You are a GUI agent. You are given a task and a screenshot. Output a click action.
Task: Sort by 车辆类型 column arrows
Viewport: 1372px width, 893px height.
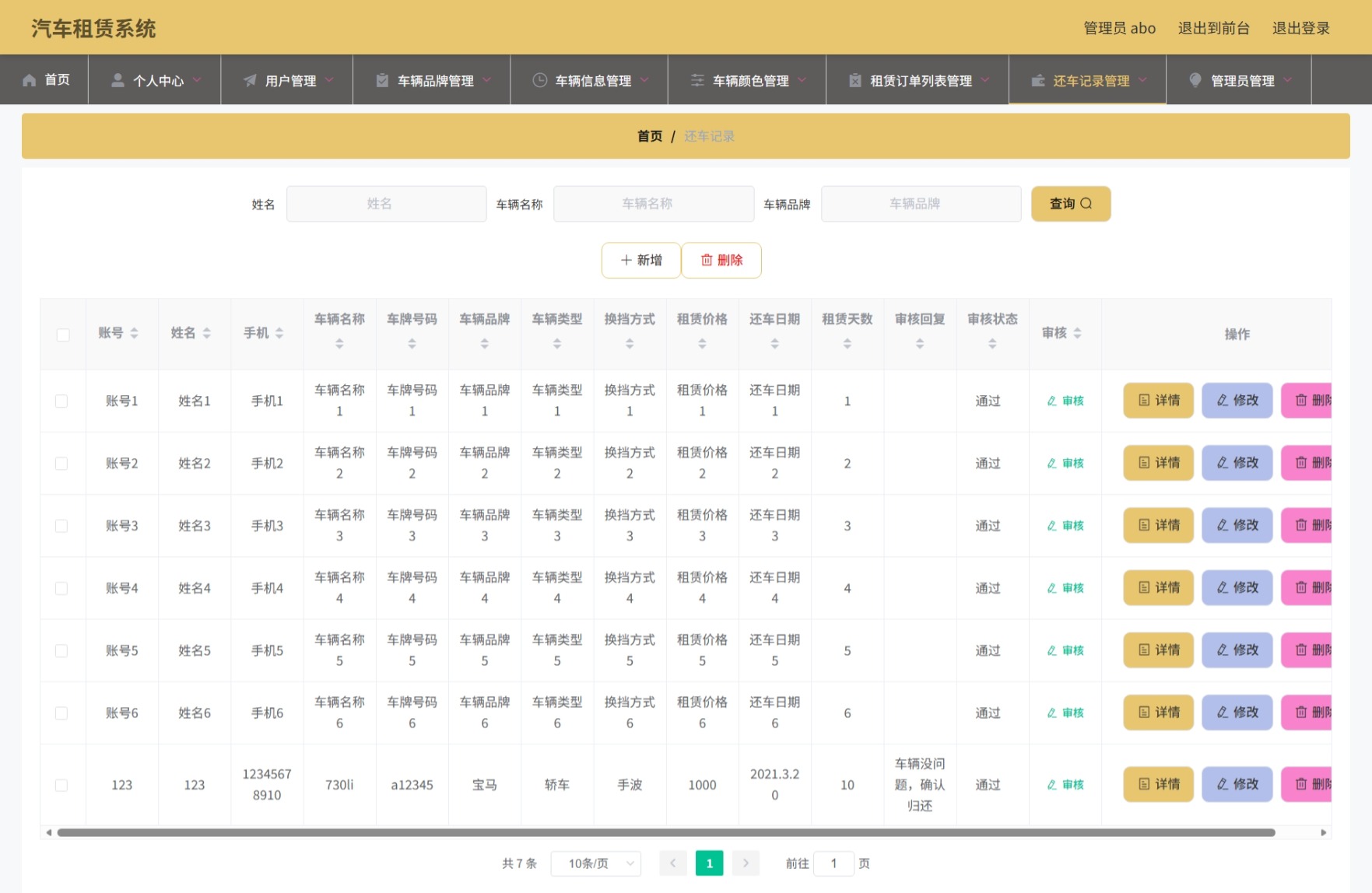[557, 343]
